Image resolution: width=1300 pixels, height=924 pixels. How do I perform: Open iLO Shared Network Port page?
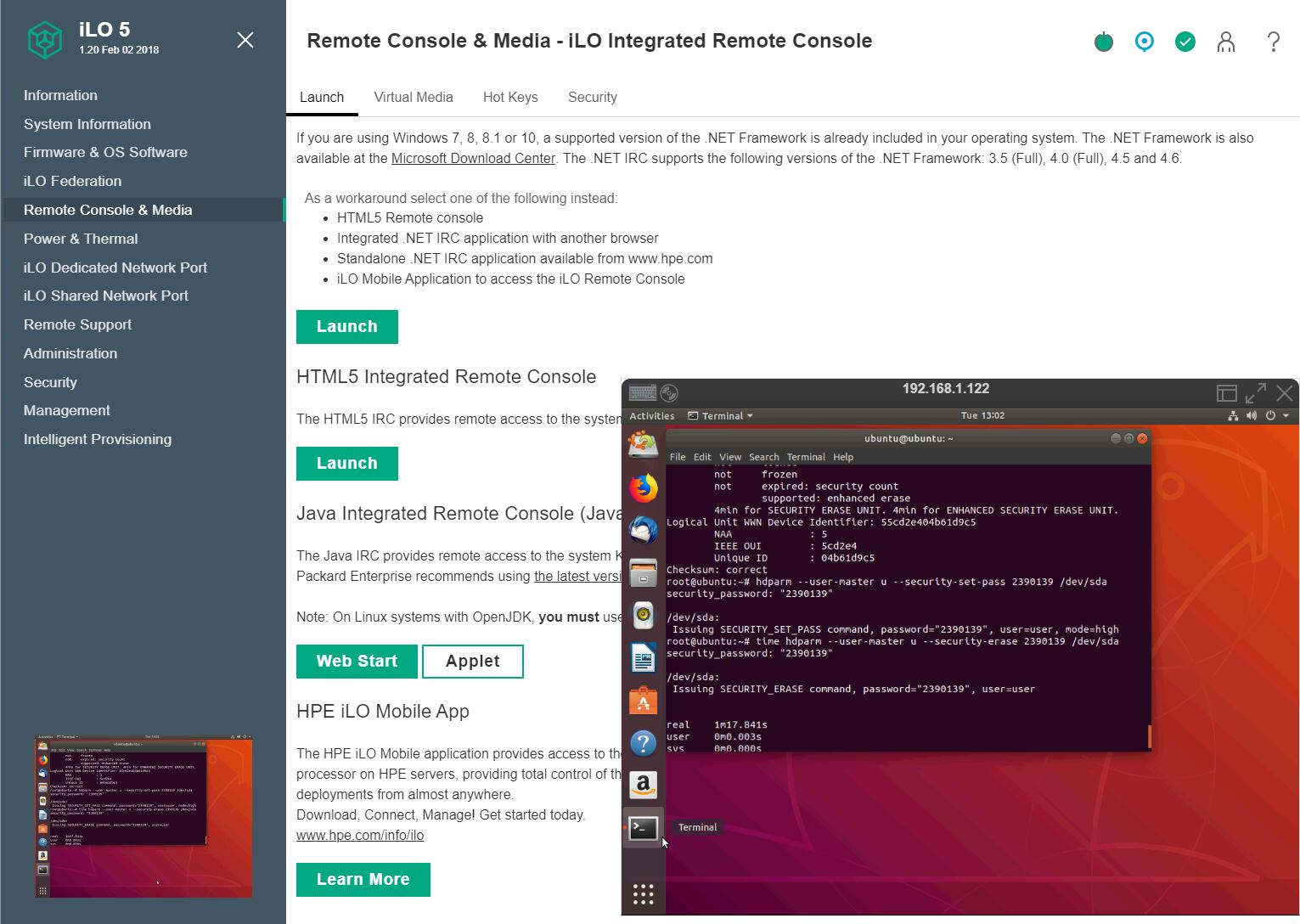[106, 296]
